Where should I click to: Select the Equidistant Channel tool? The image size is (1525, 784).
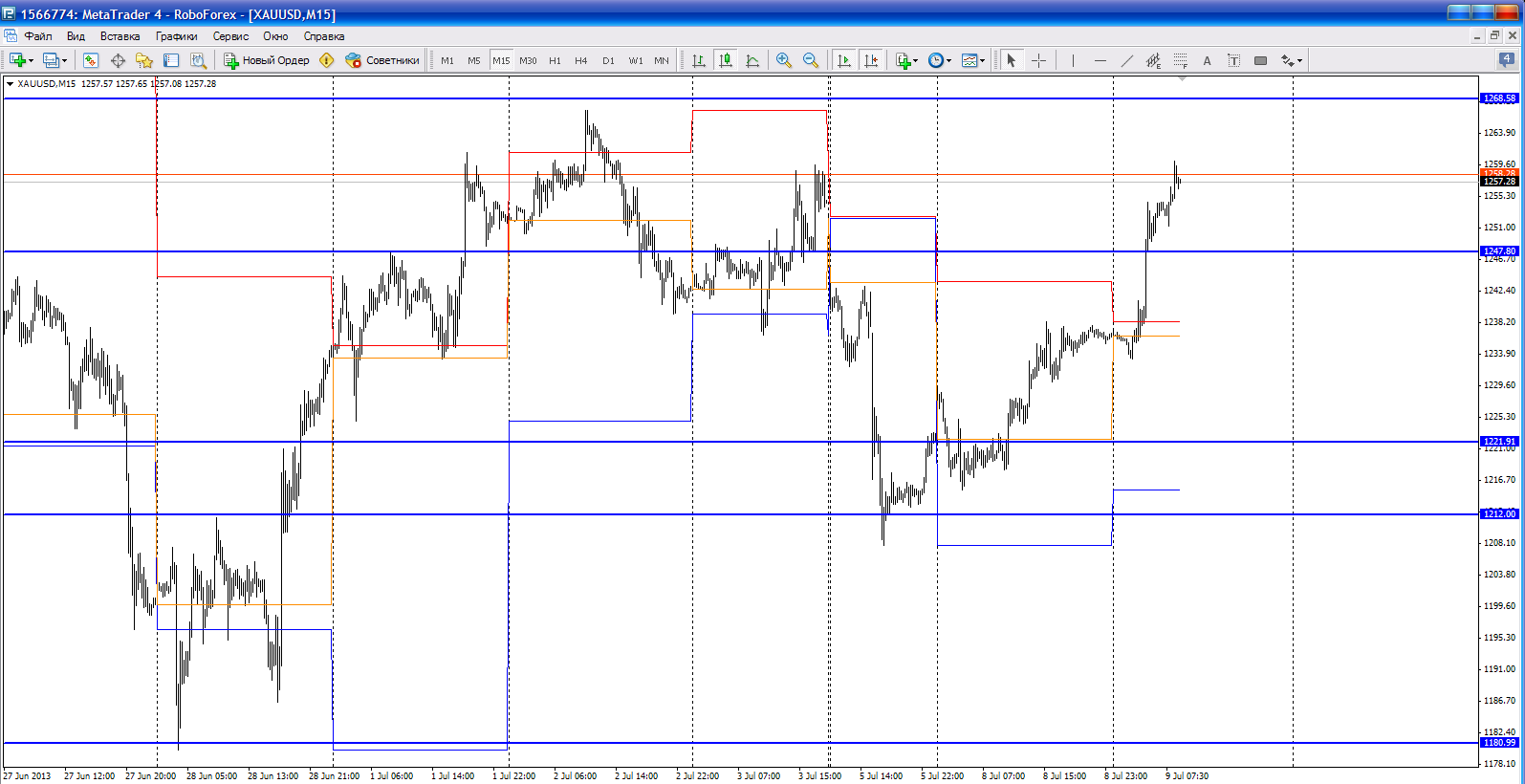(x=1153, y=60)
